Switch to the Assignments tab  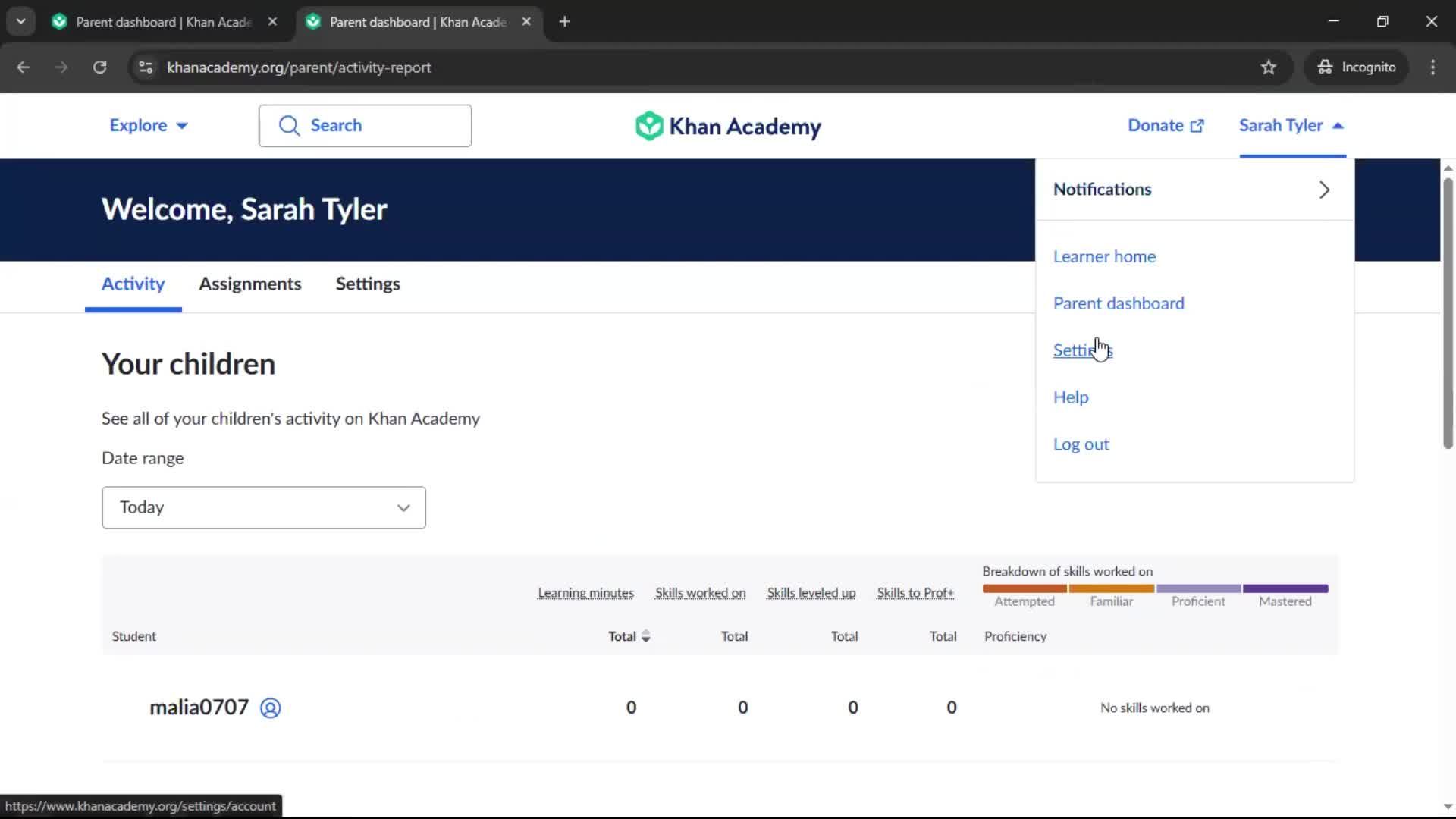250,284
